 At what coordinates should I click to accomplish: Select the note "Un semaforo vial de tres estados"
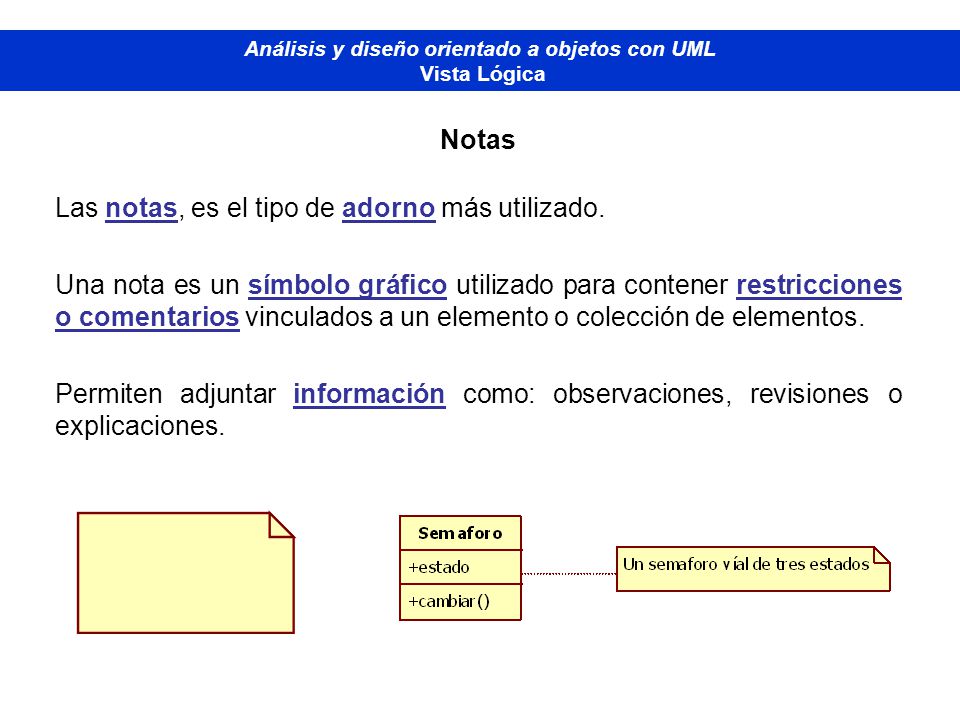coord(753,569)
